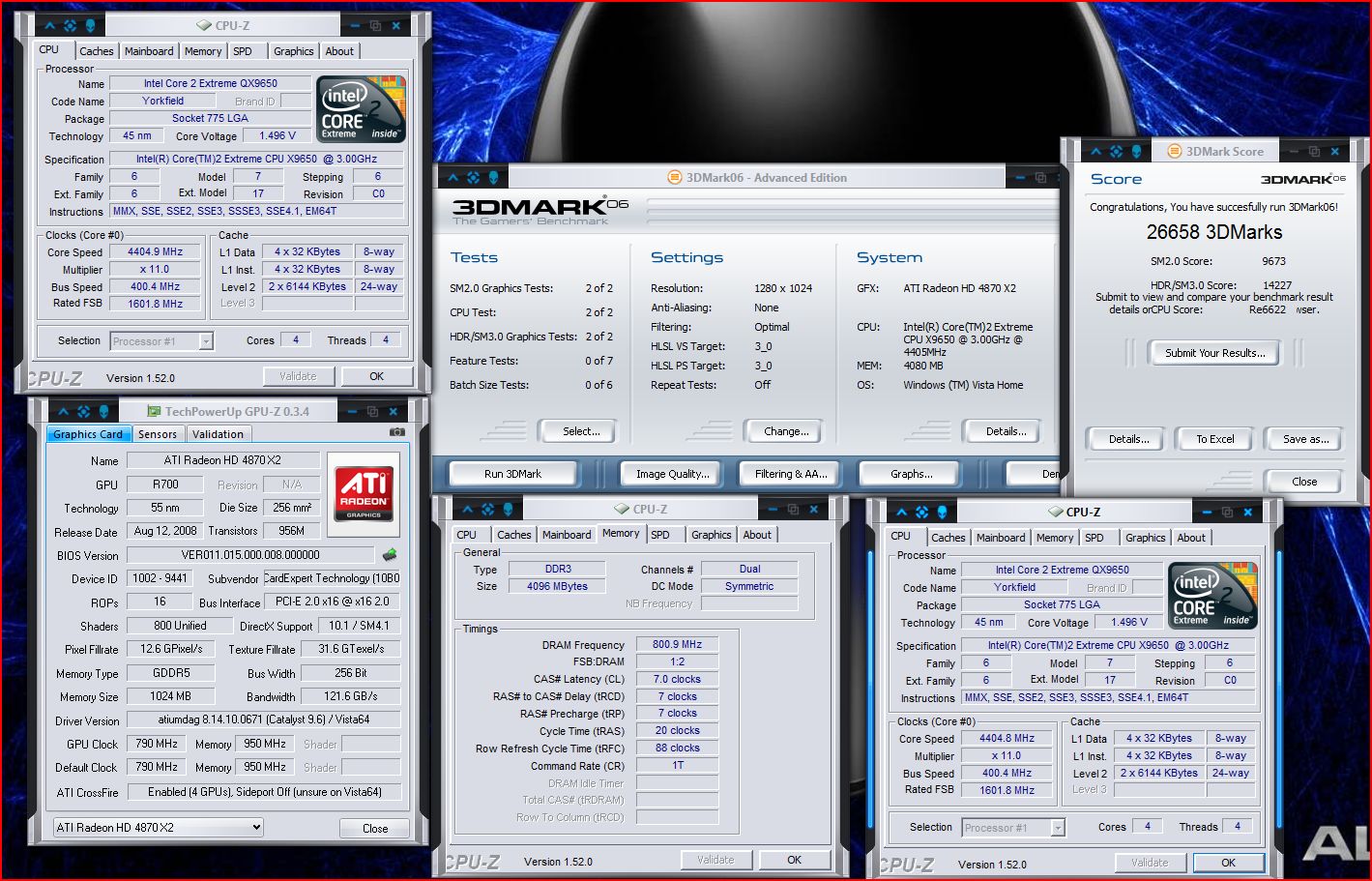1372x881 pixels.
Task: Click the alien head icon in CPU-Z Memory window title bar
Action: point(510,509)
